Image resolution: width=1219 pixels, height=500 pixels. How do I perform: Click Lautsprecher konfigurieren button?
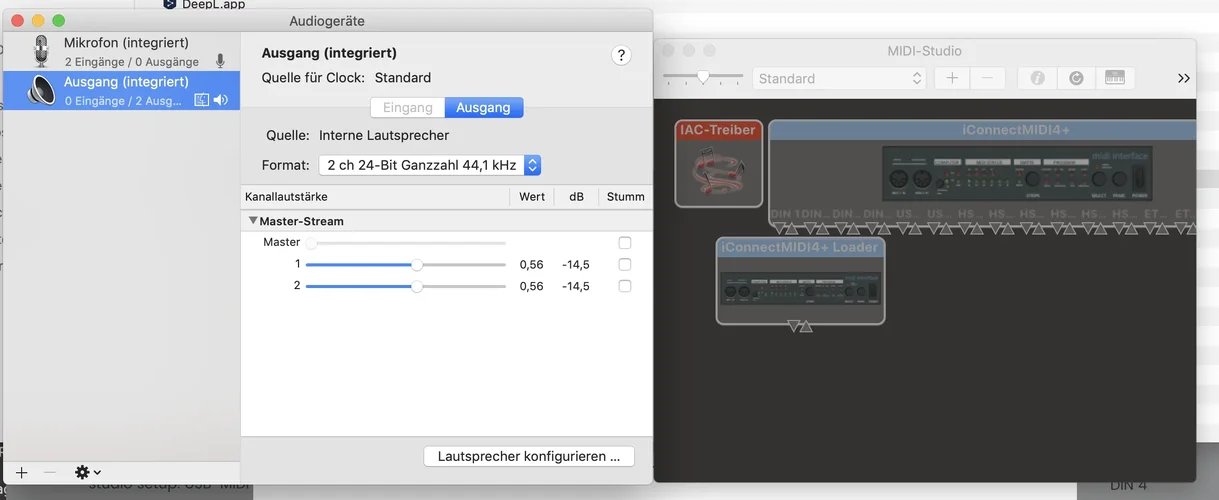point(529,456)
